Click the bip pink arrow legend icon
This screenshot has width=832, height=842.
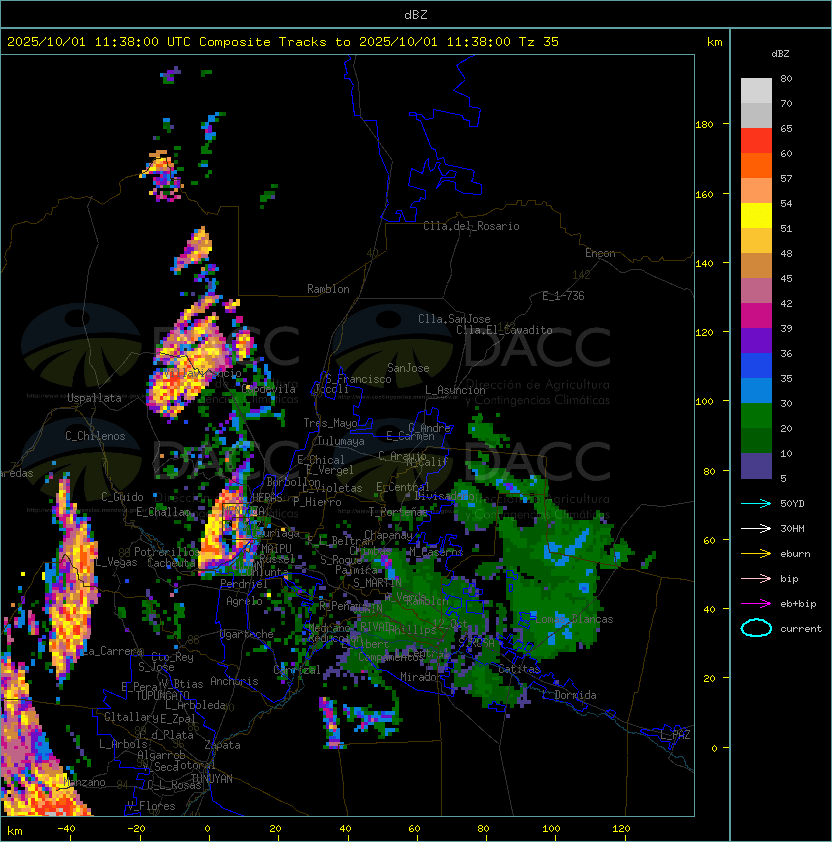[756, 579]
